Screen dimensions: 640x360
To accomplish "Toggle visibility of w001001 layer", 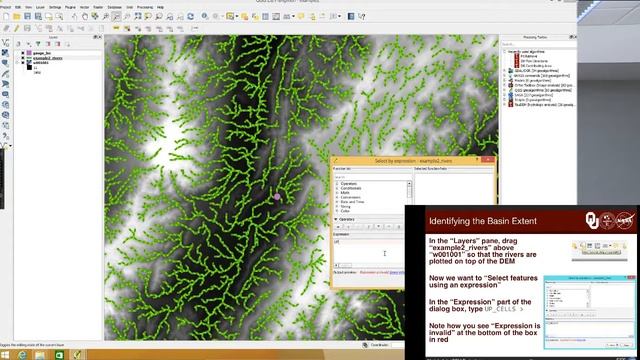I will coord(23,63).
